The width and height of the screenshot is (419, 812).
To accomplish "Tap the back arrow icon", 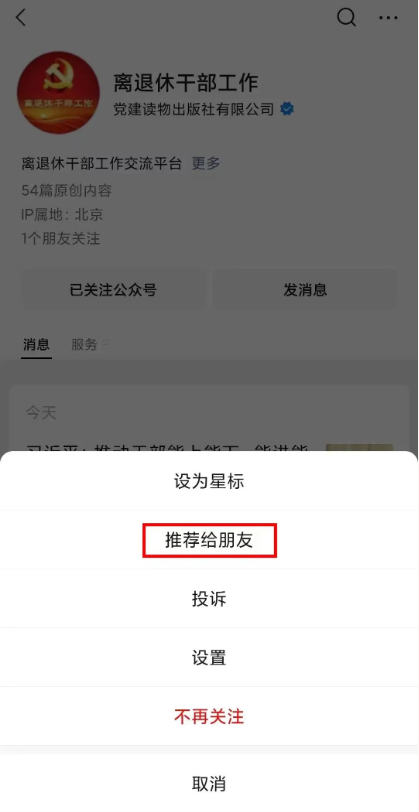I will tap(21, 18).
